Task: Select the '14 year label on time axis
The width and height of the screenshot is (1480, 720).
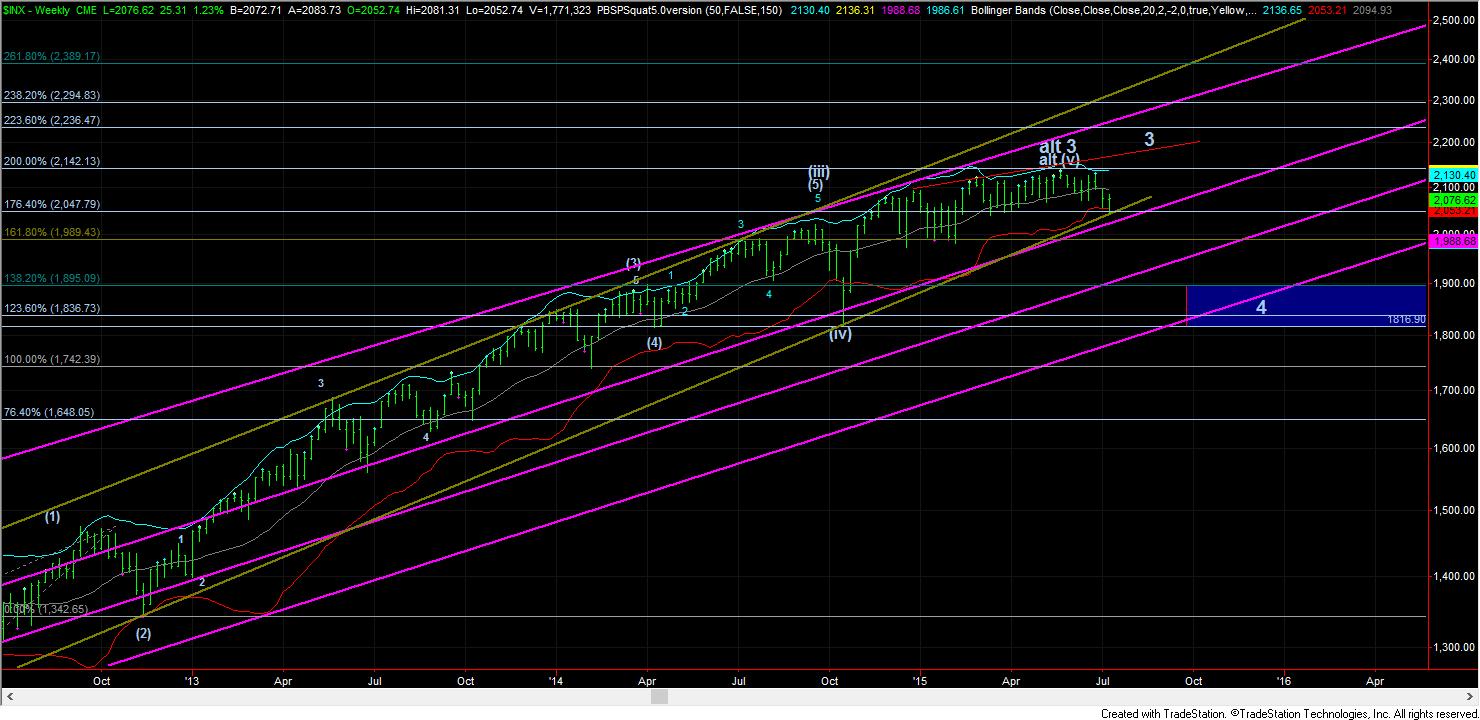Action: click(x=556, y=680)
